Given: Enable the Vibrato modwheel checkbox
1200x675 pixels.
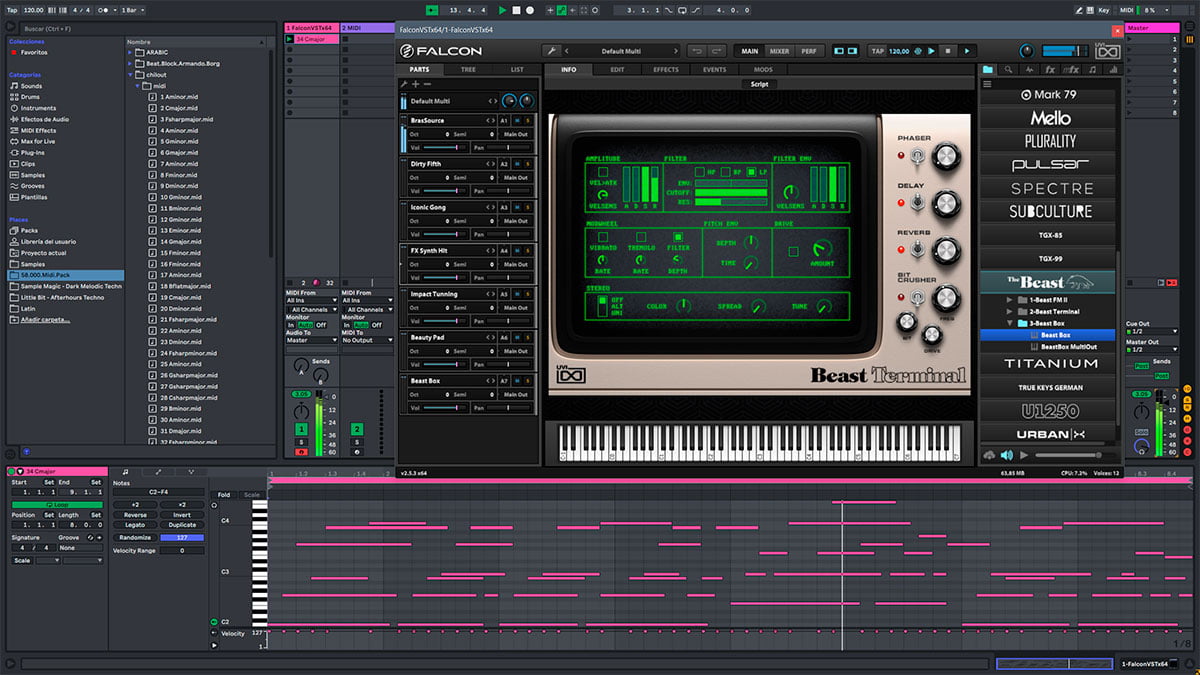Looking at the screenshot, I should pyautogui.click(x=603, y=237).
